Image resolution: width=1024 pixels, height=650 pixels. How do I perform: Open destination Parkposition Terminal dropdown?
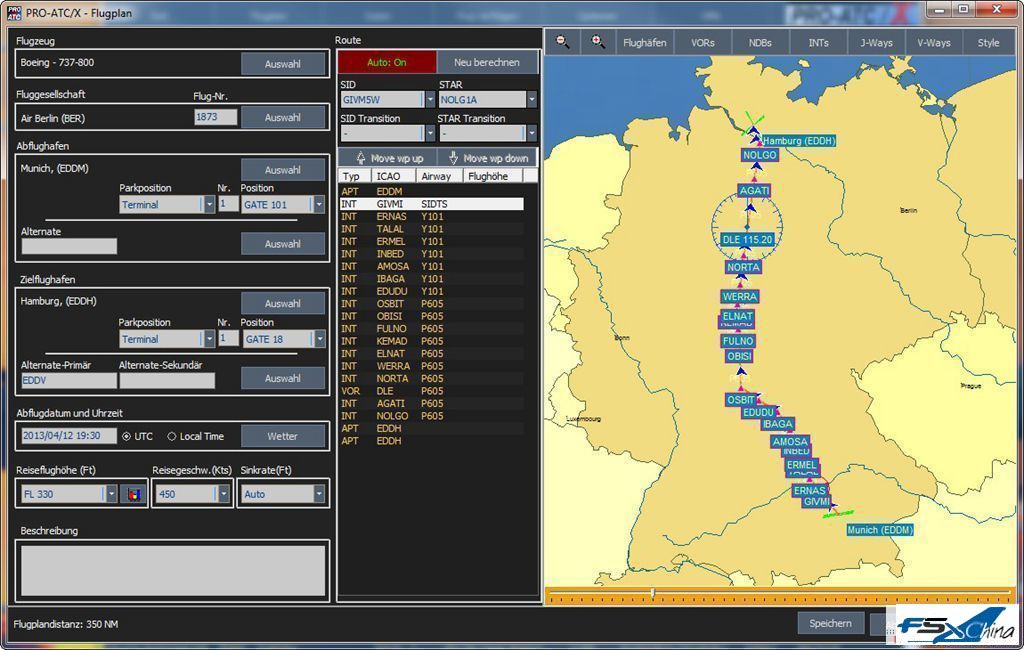pyautogui.click(x=209, y=339)
